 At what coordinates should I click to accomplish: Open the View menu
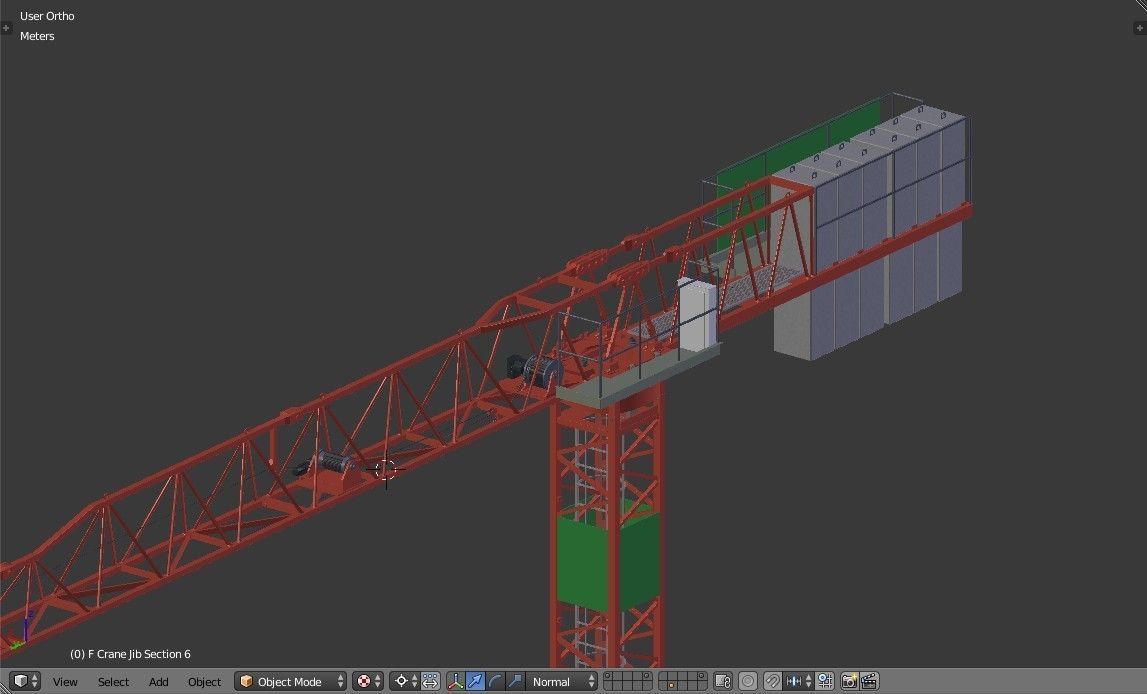point(64,681)
